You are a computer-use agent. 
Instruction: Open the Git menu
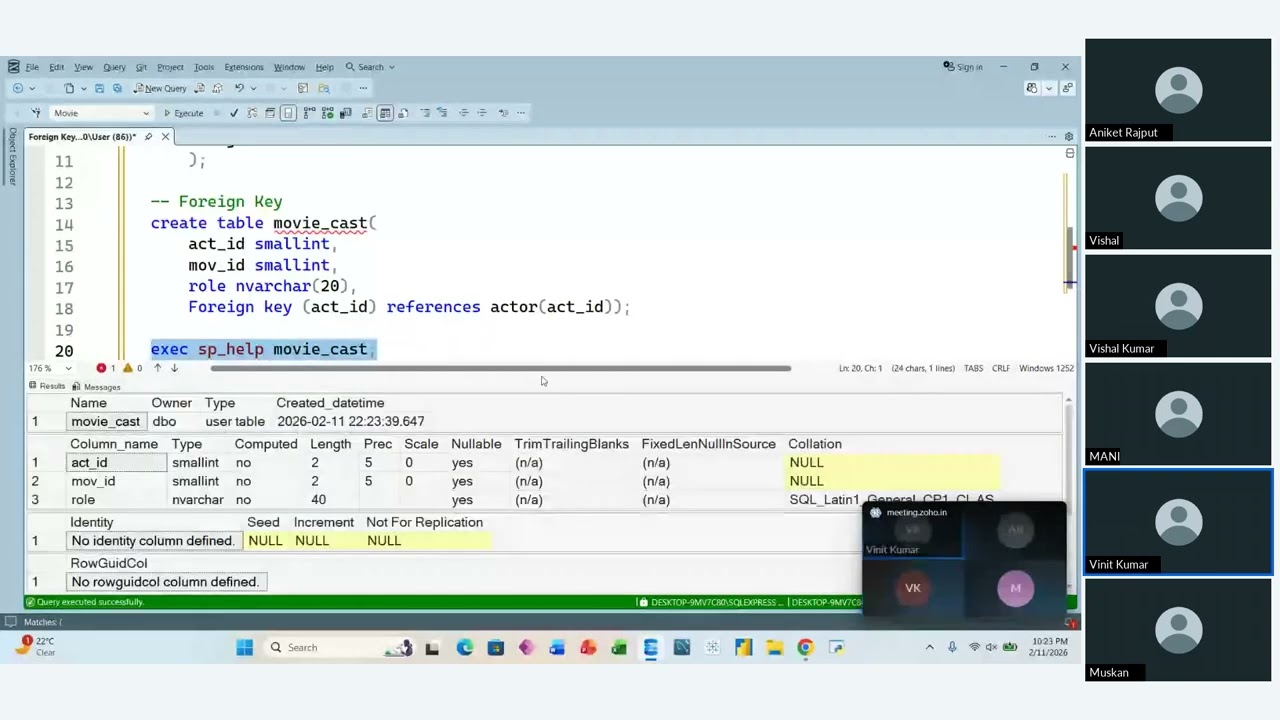tap(141, 67)
